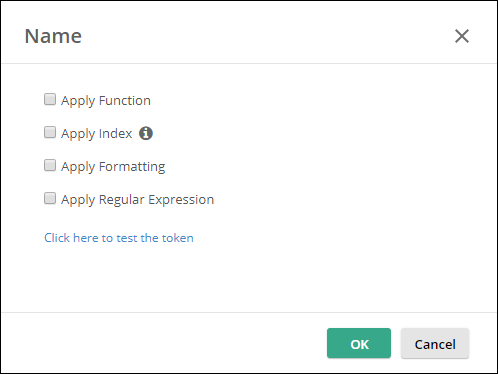498x374 pixels.
Task: Click the Apply Formatting label text
Action: (x=113, y=167)
